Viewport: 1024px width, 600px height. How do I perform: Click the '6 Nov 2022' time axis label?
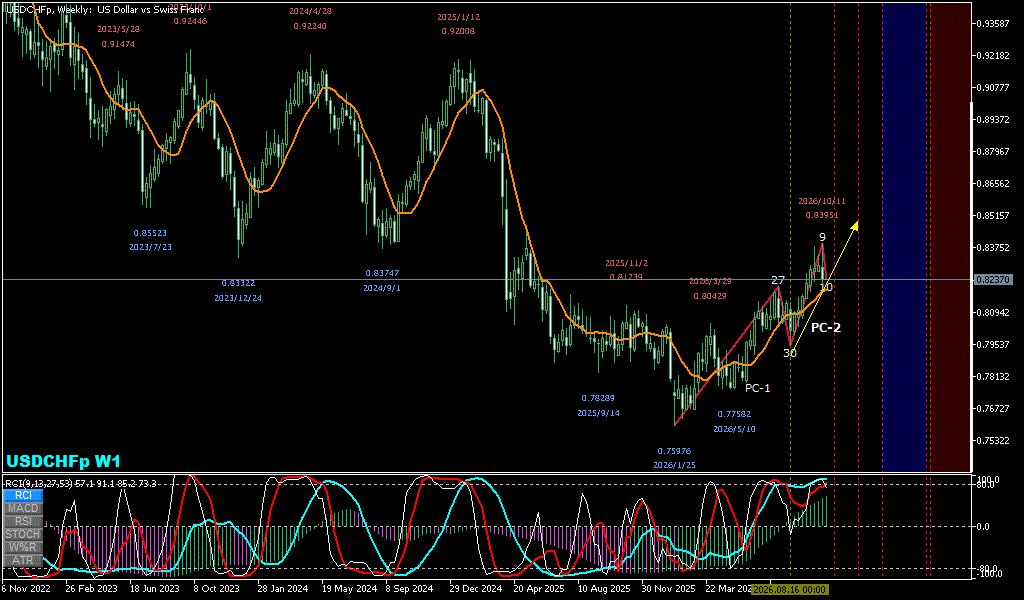point(26,588)
